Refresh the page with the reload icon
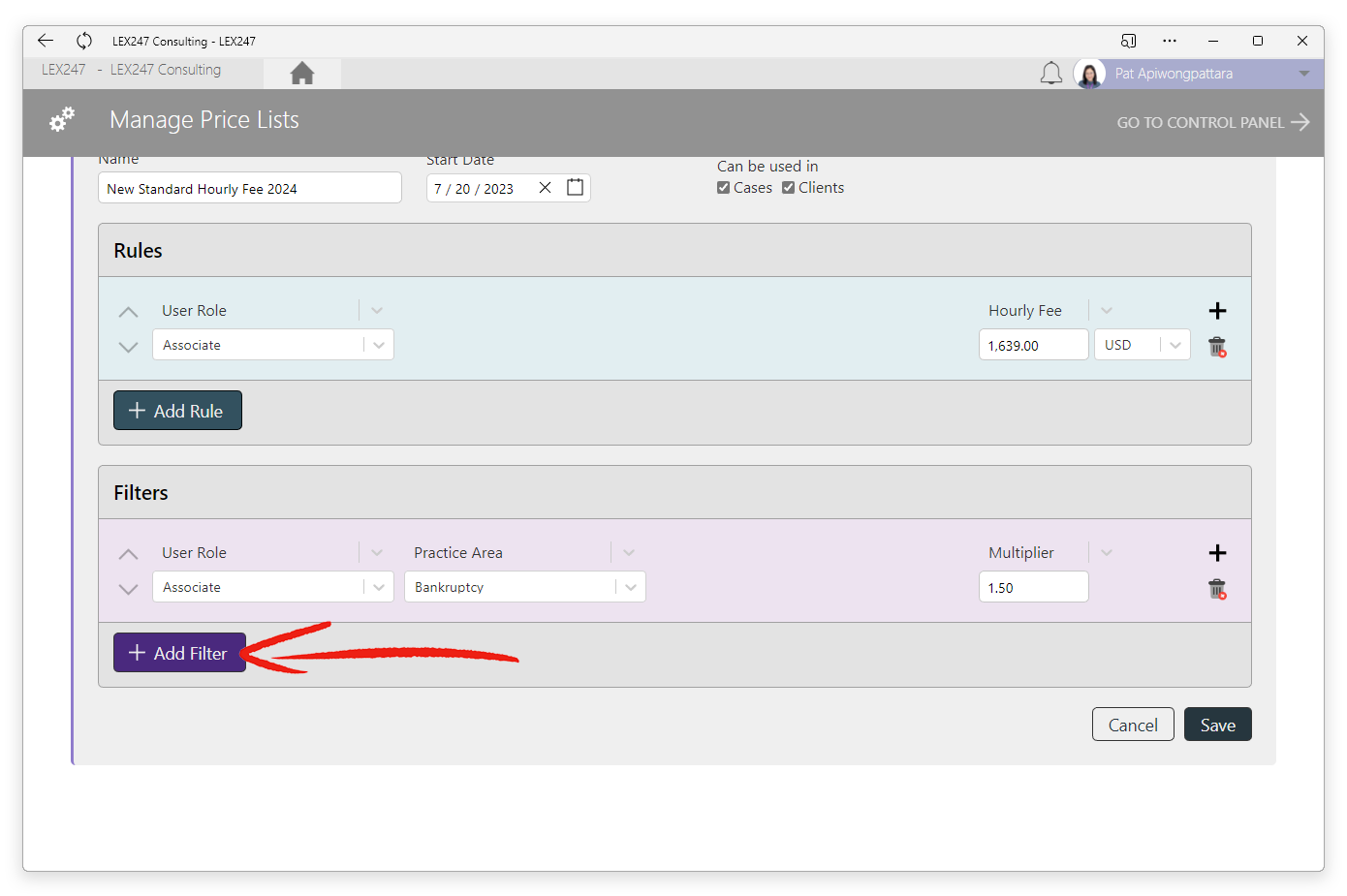Screen dimensions: 1347x896 click(x=84, y=41)
